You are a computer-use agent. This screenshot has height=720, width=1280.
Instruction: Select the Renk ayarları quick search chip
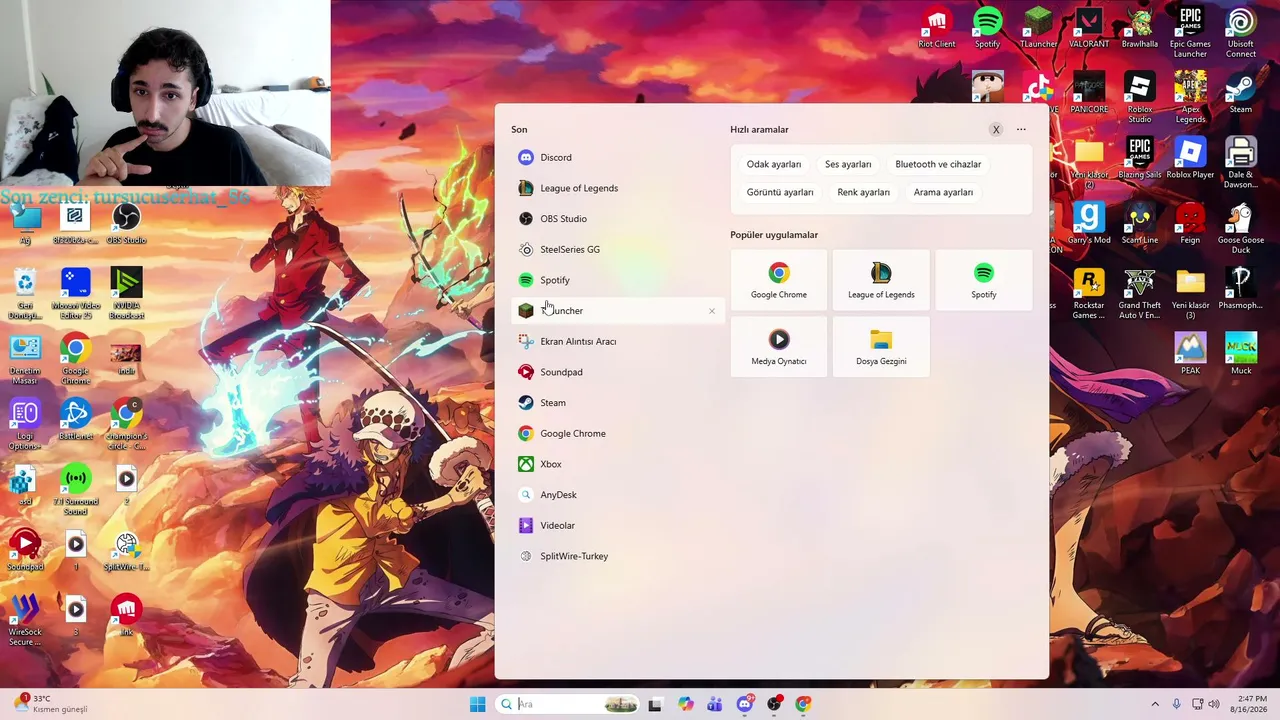pos(863,192)
